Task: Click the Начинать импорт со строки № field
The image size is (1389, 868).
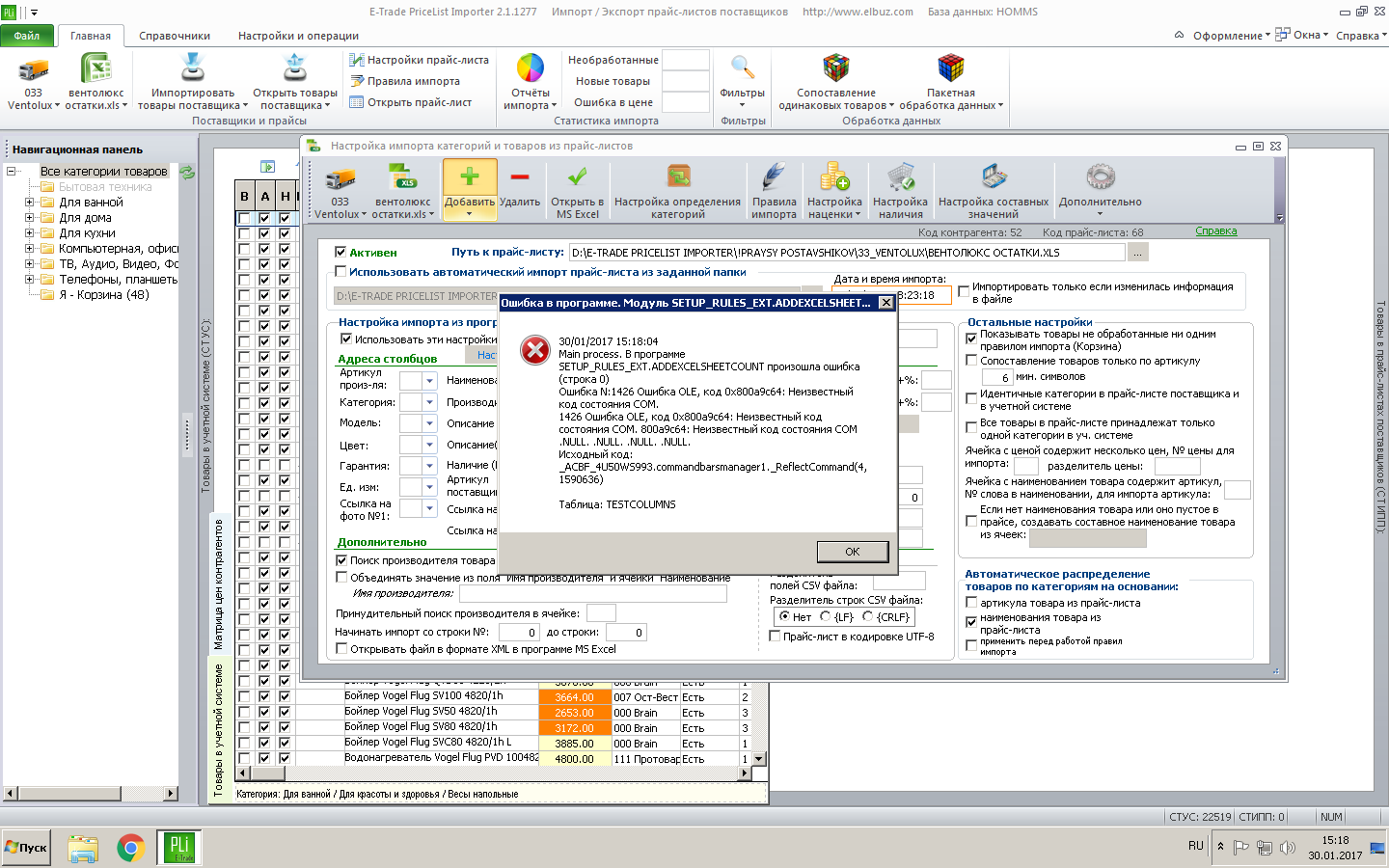Action: click(x=517, y=633)
